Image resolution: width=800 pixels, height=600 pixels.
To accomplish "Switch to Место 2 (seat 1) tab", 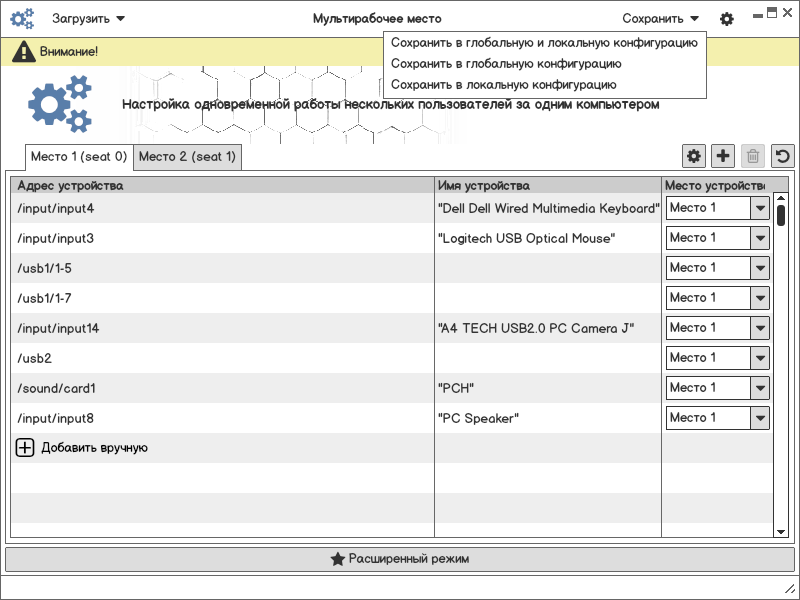I will click(187, 157).
